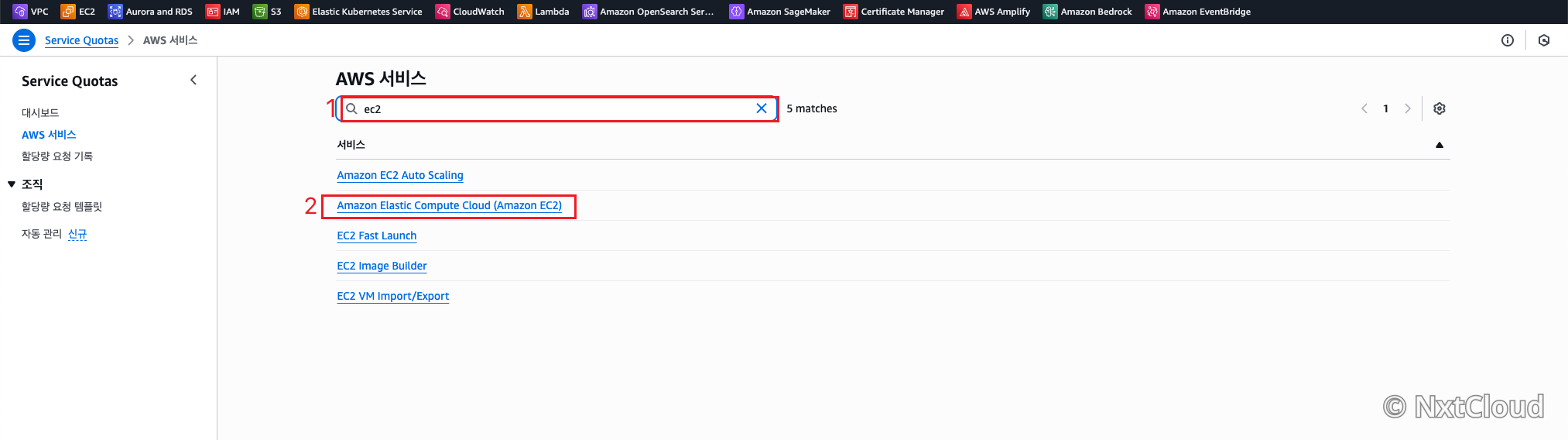Open the Lambda shortcut

pos(543,12)
